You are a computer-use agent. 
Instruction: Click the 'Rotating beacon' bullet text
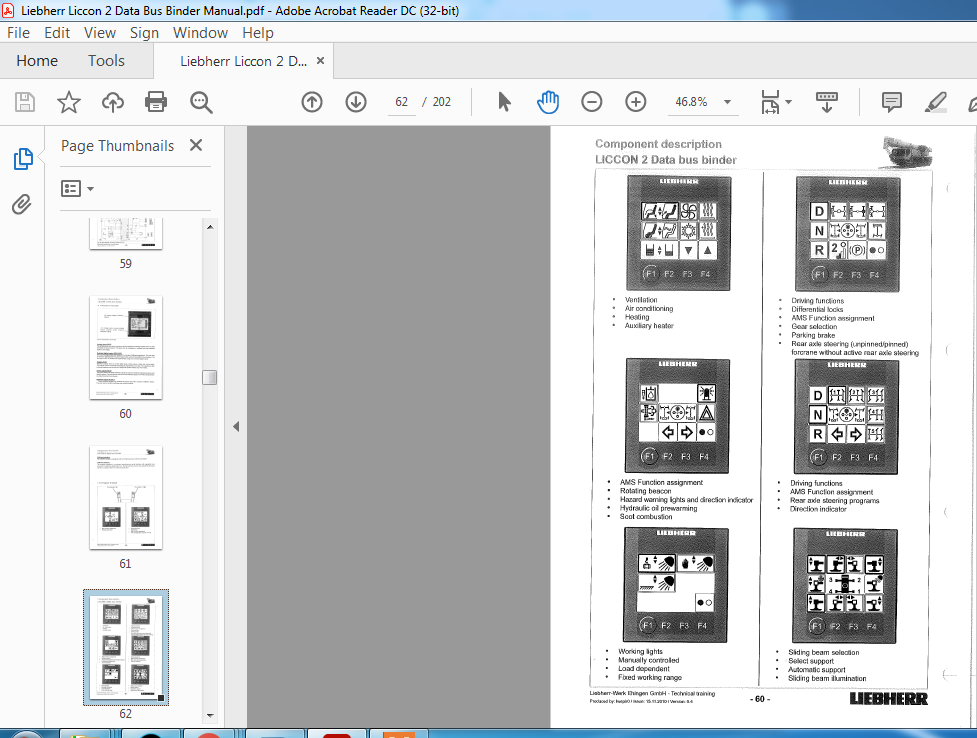[x=646, y=491]
